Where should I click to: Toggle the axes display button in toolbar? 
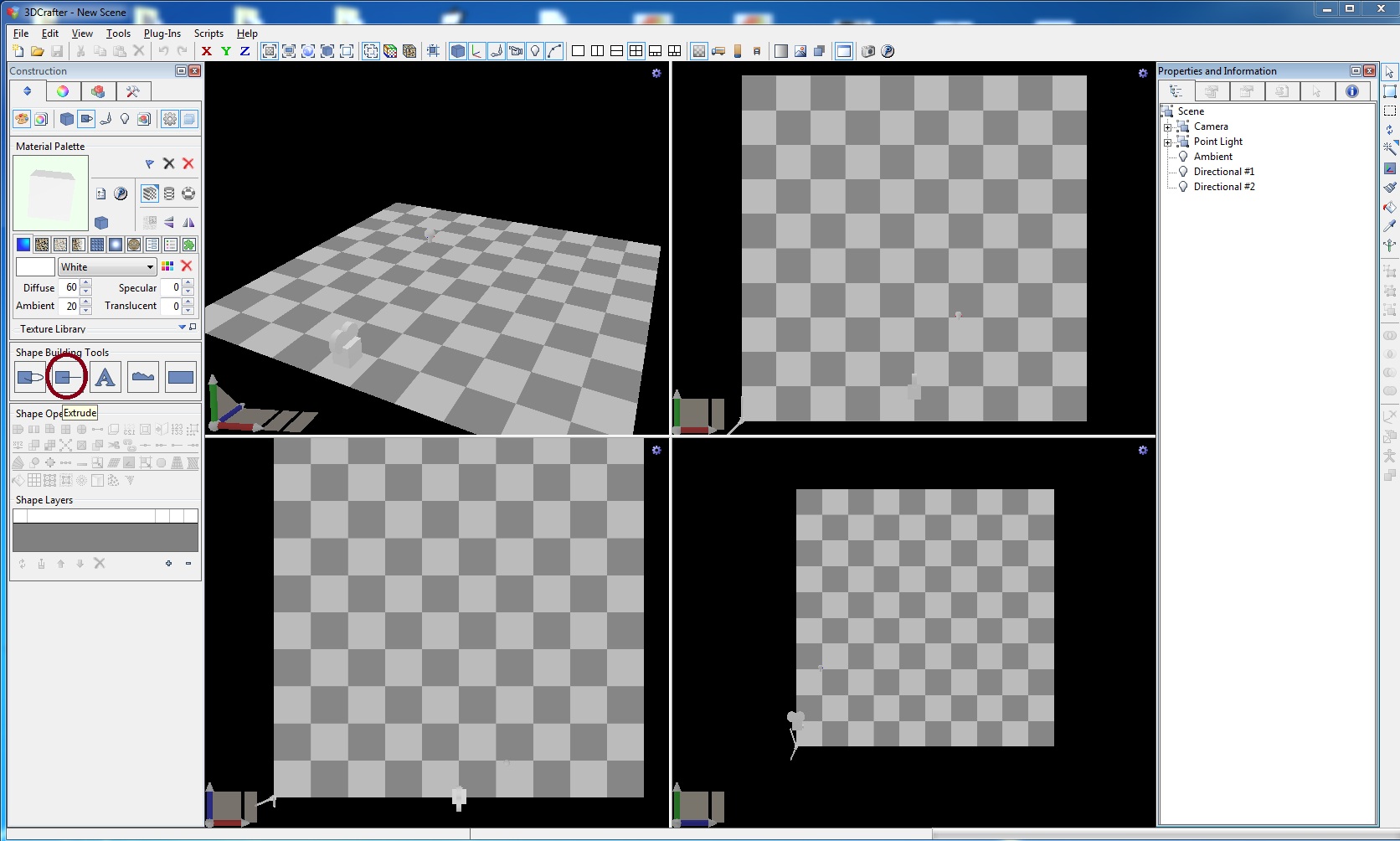pos(477,51)
